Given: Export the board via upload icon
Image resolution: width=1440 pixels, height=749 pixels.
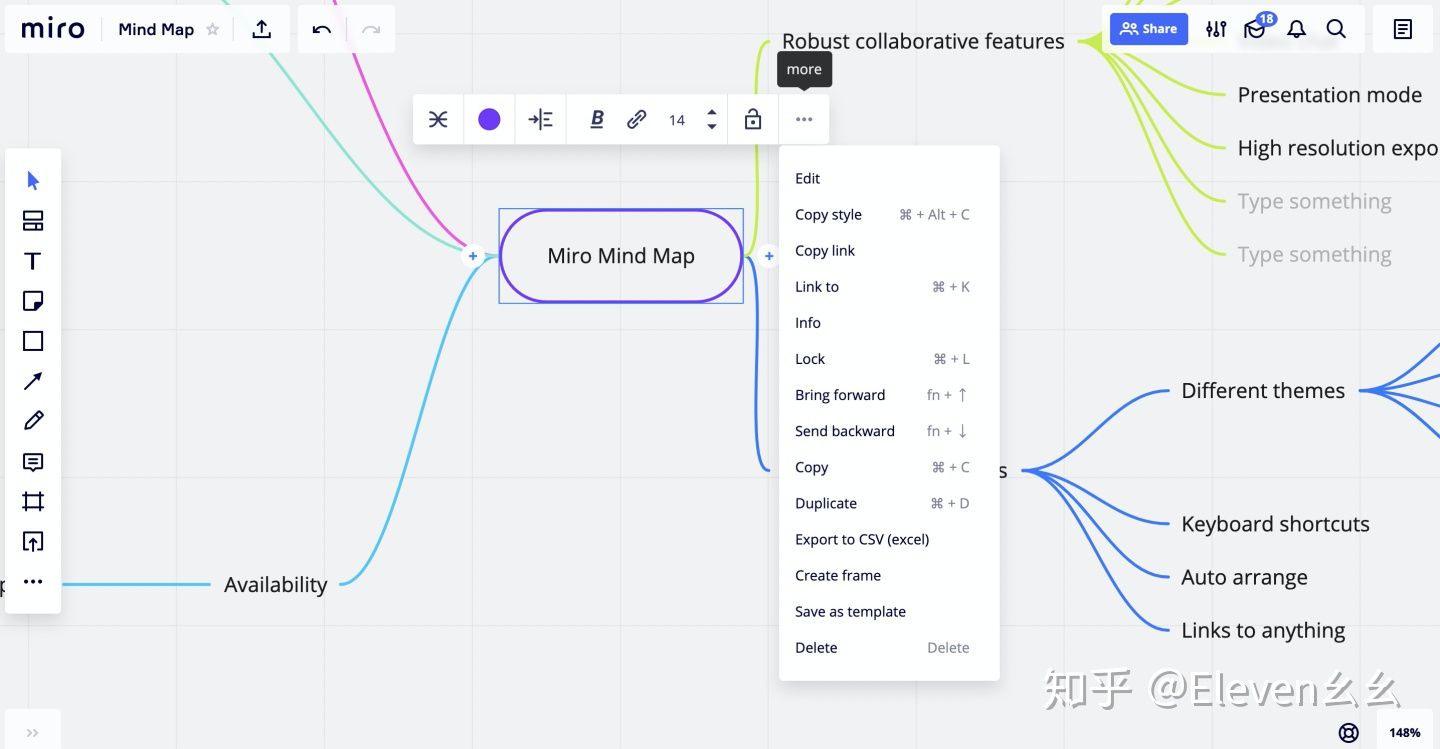Looking at the screenshot, I should (x=261, y=29).
